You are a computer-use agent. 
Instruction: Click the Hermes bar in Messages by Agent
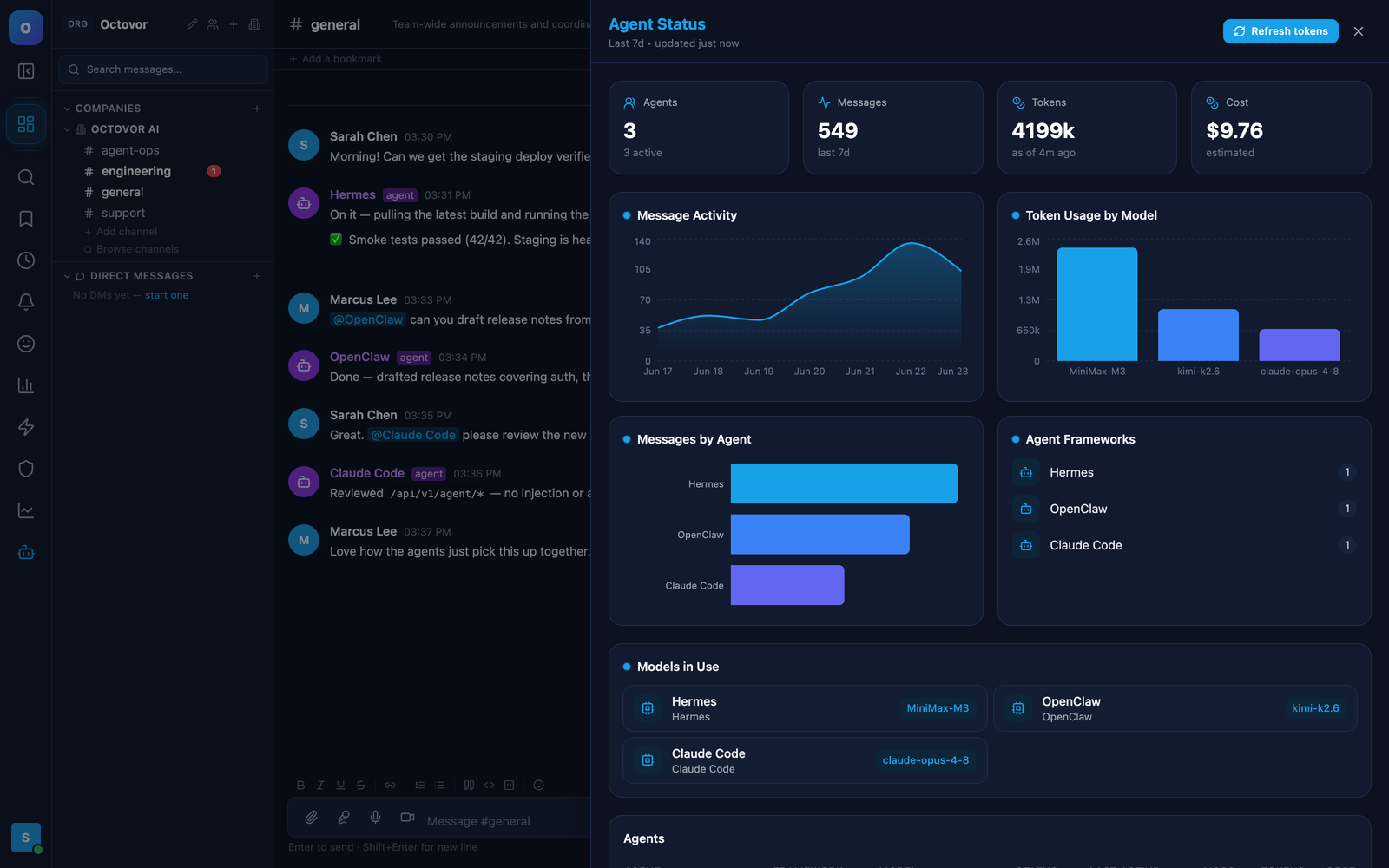(x=844, y=483)
